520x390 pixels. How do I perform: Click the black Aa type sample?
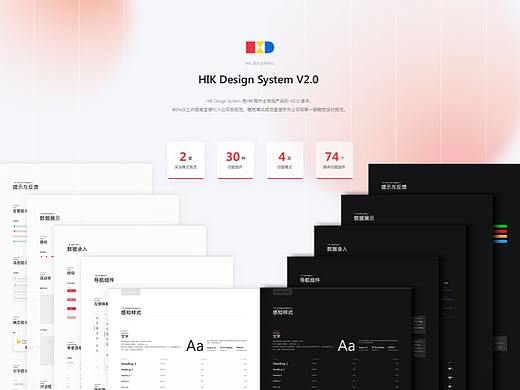(195, 346)
